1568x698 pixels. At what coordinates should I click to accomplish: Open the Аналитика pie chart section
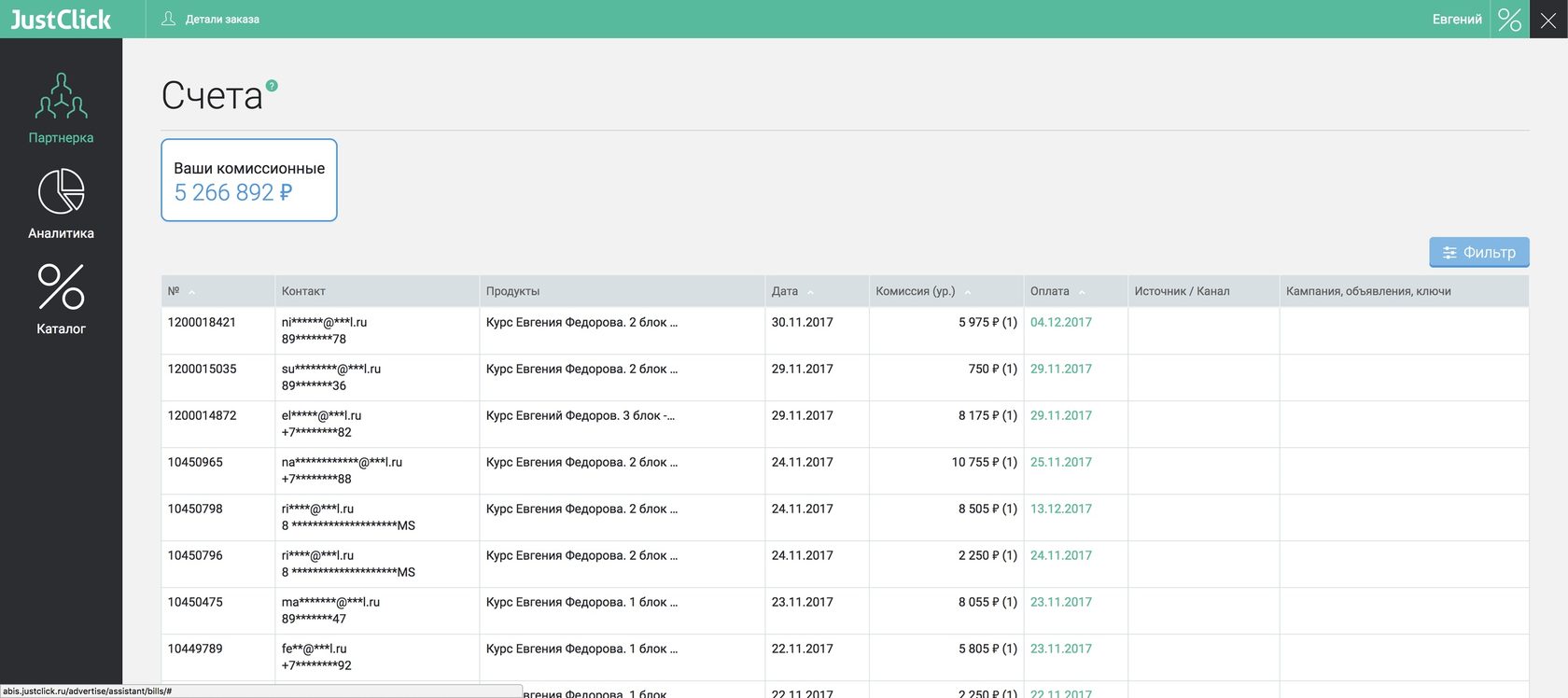(61, 203)
